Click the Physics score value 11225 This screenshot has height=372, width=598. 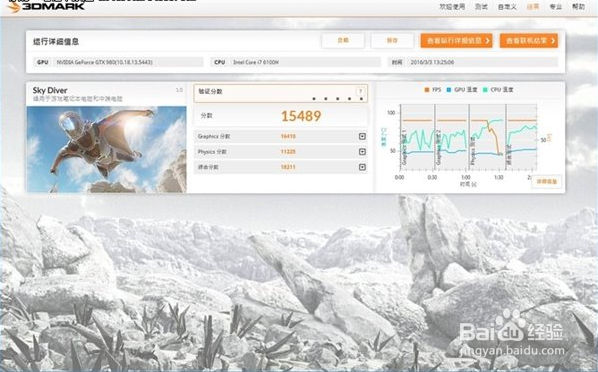tap(288, 152)
